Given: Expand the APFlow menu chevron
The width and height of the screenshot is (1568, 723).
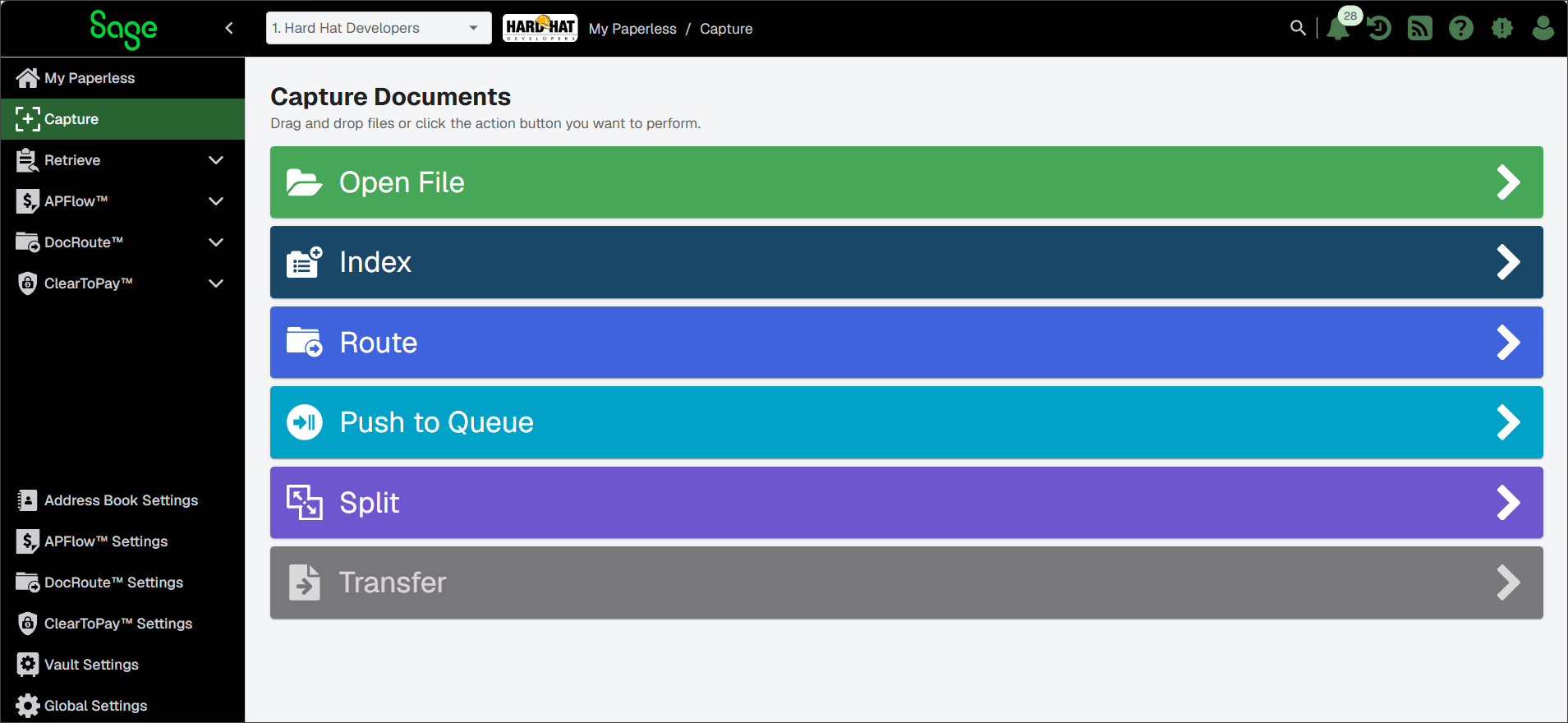Looking at the screenshot, I should tap(216, 201).
